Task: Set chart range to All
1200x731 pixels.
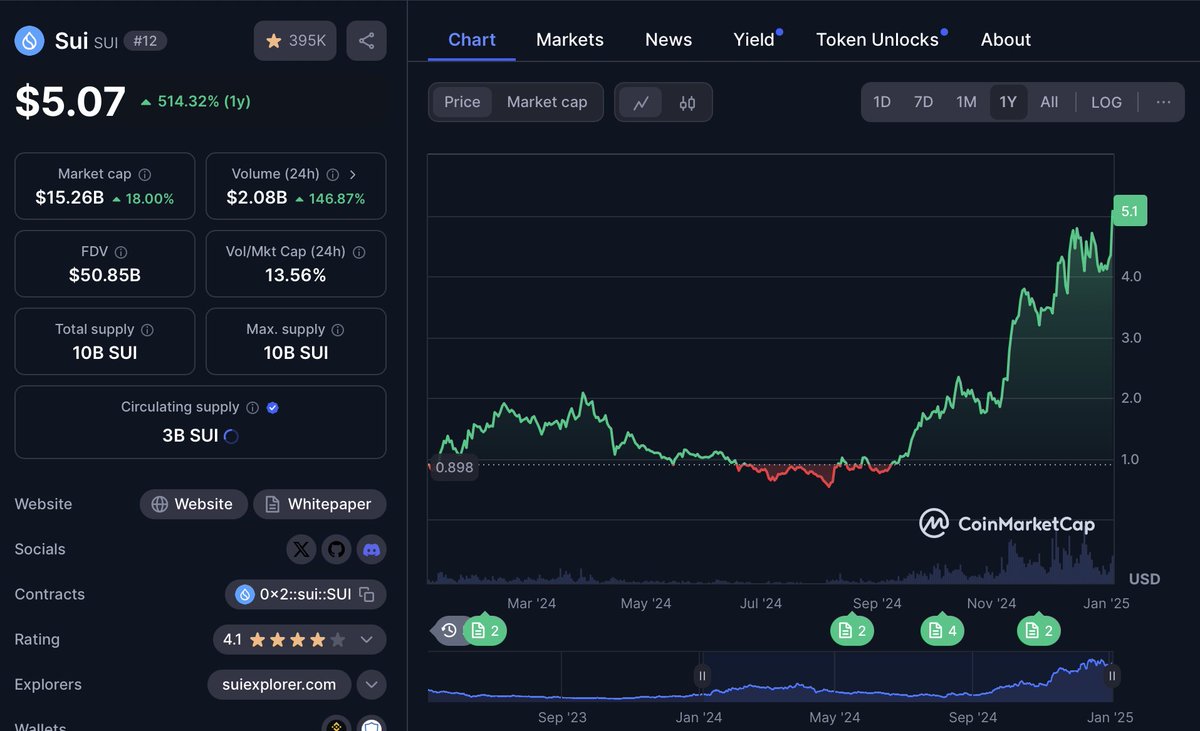Action: [1049, 102]
